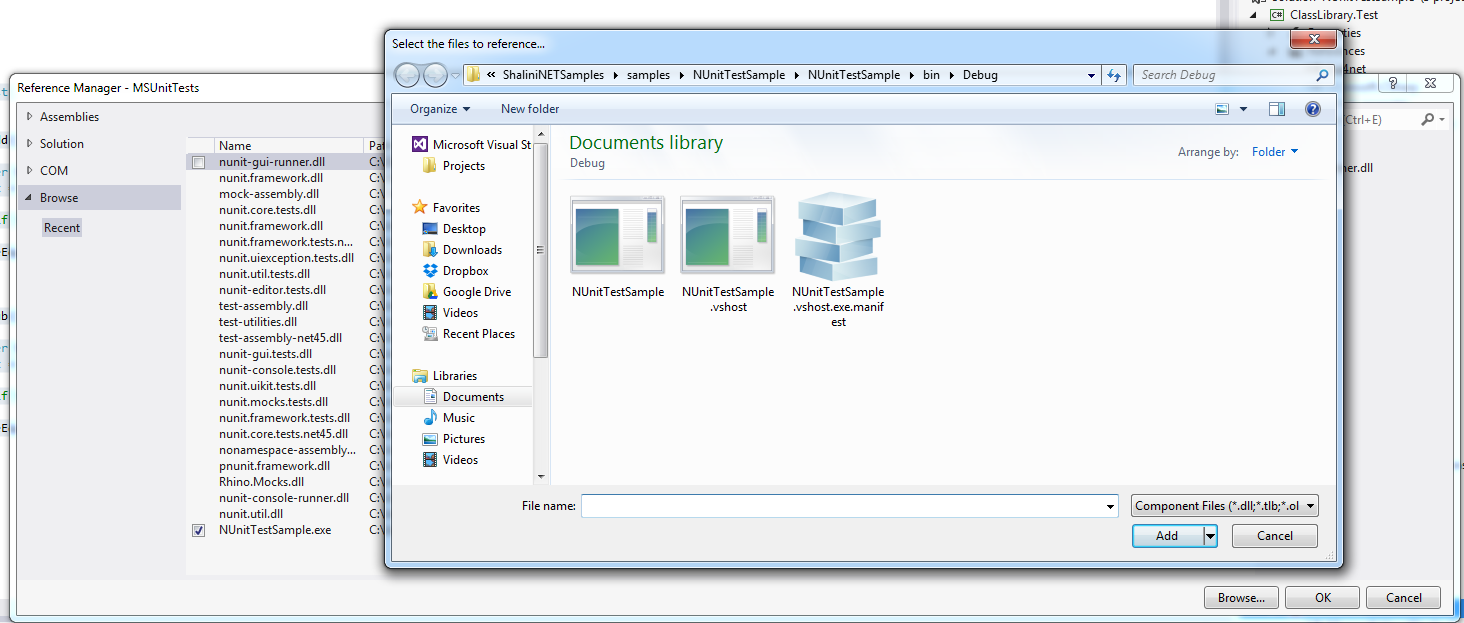Screen dimensions: 1464x623
Task: Open the Component Files file type dropdown
Action: tap(1223, 505)
